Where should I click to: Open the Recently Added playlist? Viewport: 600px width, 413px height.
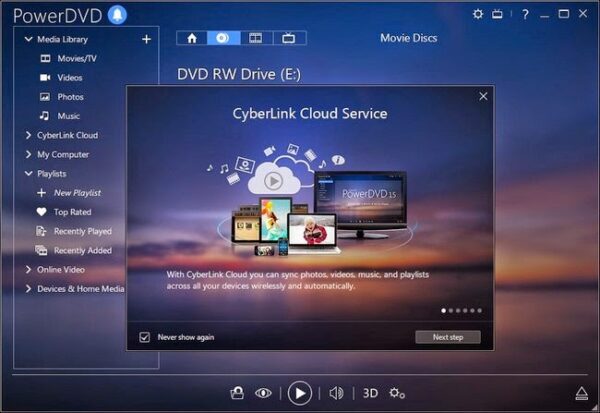(x=73, y=250)
